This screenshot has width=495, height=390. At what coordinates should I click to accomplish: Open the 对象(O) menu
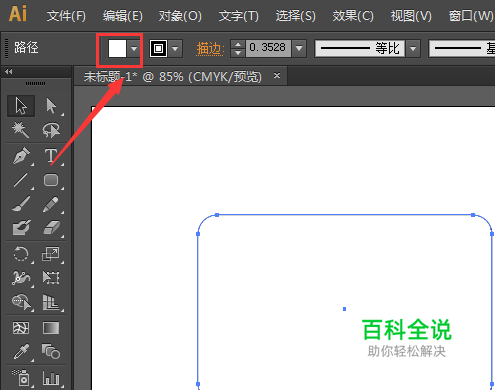click(180, 16)
